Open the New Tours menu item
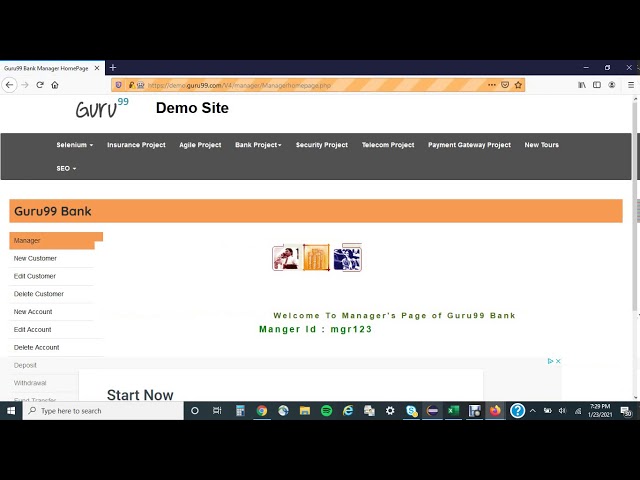This screenshot has height=480, width=640. (542, 145)
